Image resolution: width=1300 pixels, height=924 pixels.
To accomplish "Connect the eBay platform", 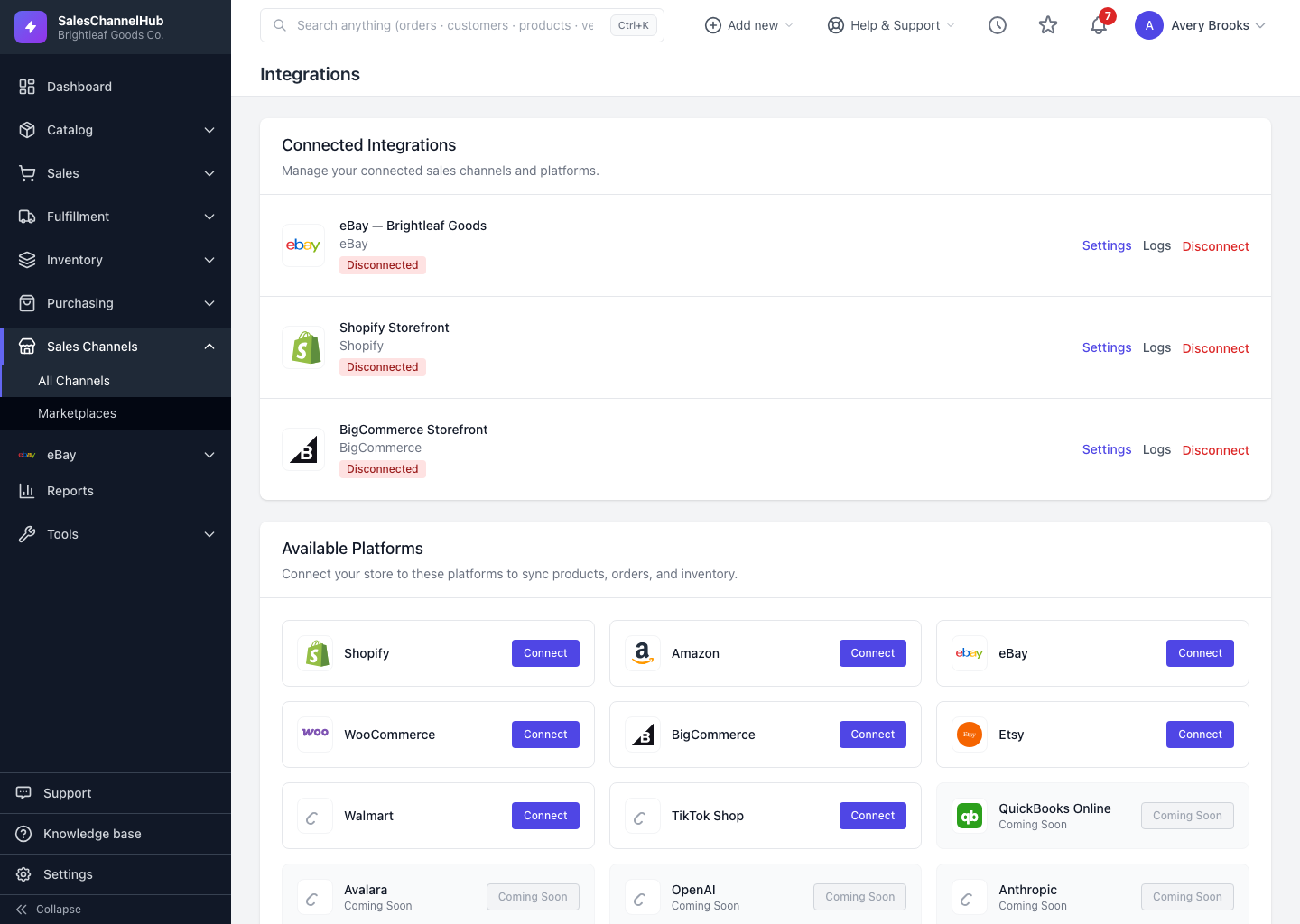I will coord(1200,653).
